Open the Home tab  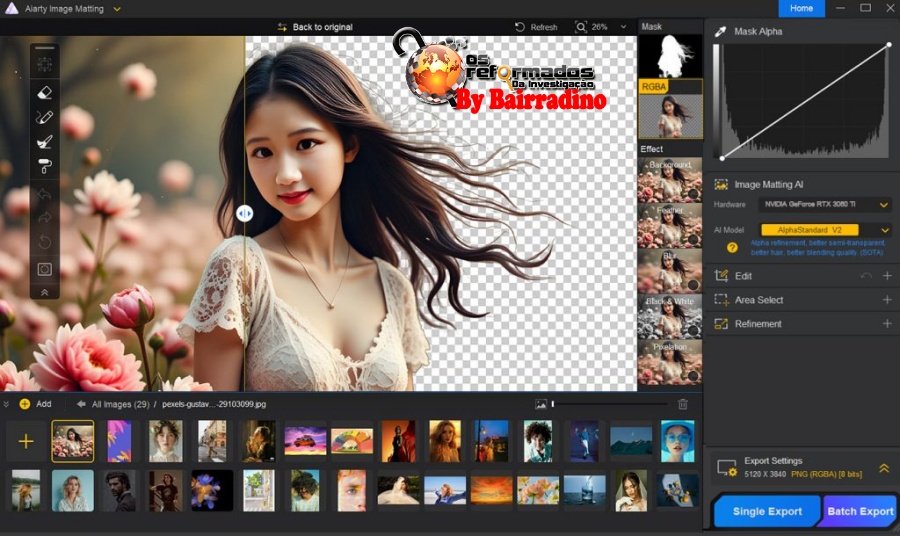click(801, 9)
